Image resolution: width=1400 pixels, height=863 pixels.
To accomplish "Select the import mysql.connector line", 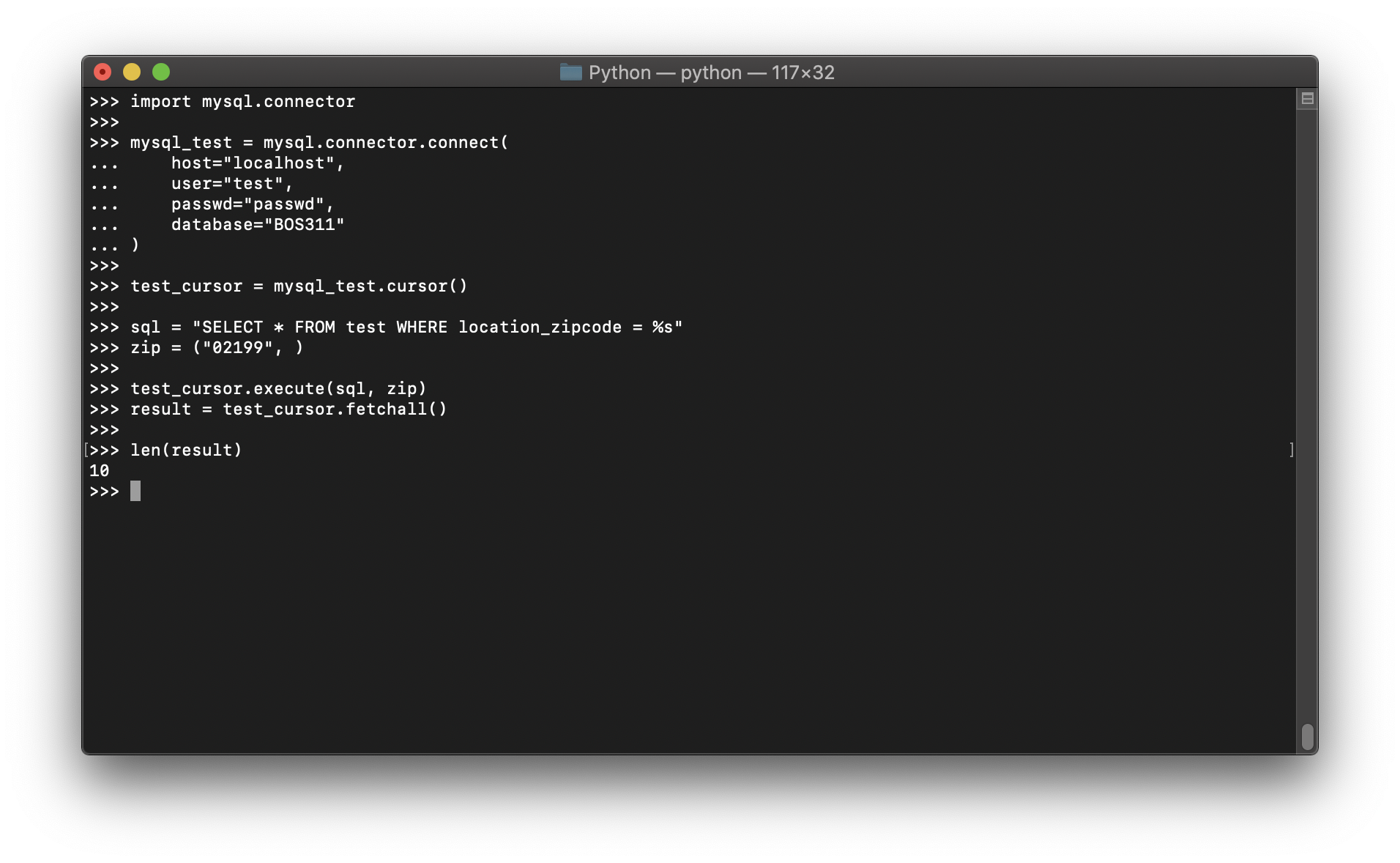I will 242,102.
